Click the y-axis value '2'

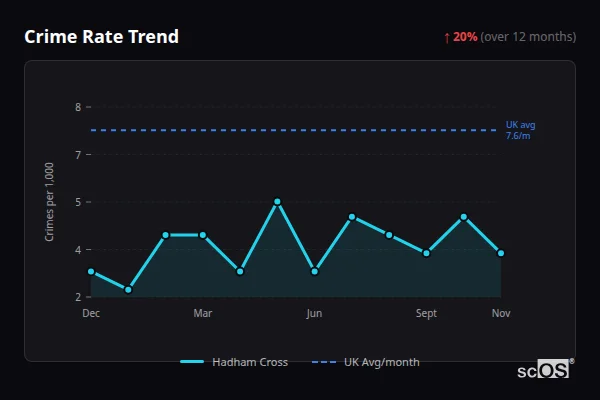point(78,297)
